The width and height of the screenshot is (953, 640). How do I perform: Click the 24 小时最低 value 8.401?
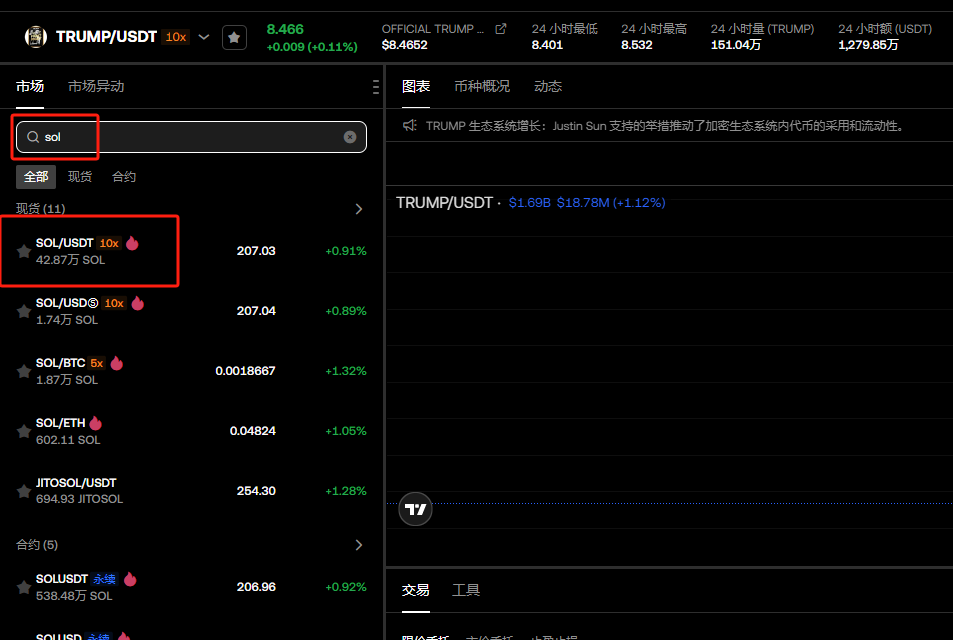pos(548,45)
